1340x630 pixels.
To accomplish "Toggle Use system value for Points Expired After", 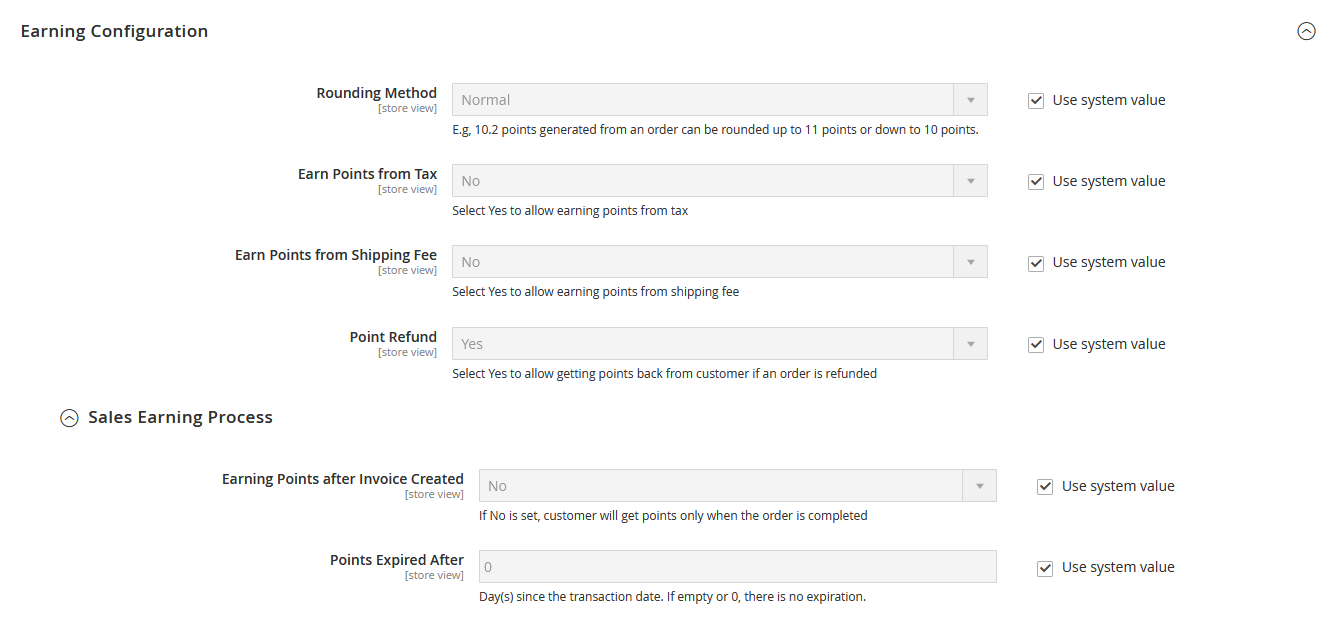I will (1045, 567).
